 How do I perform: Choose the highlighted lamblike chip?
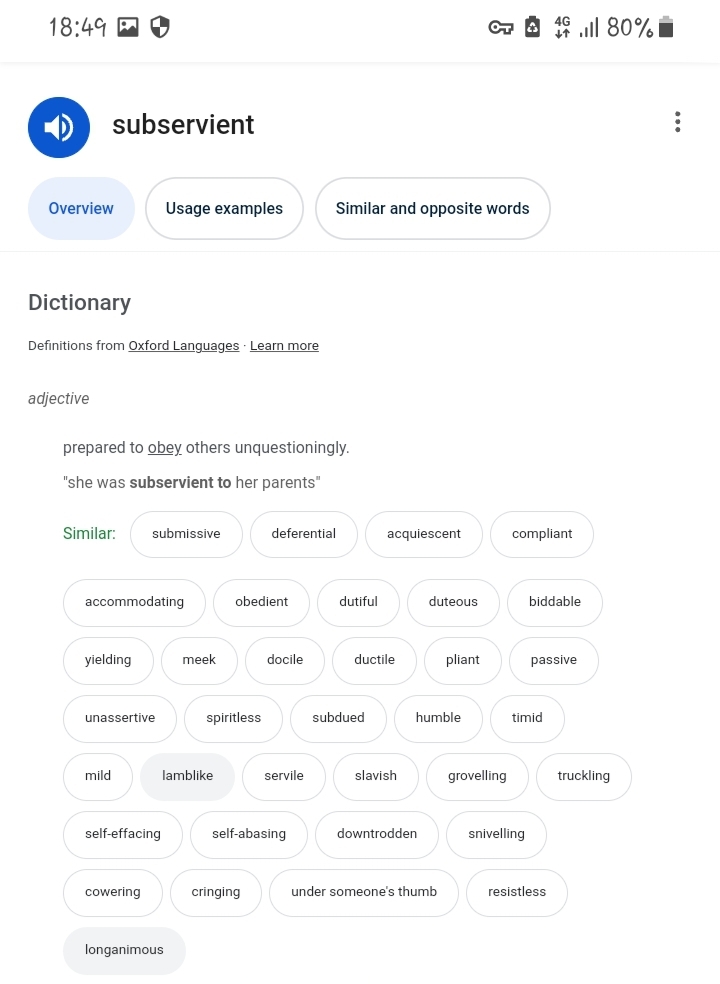pos(188,776)
